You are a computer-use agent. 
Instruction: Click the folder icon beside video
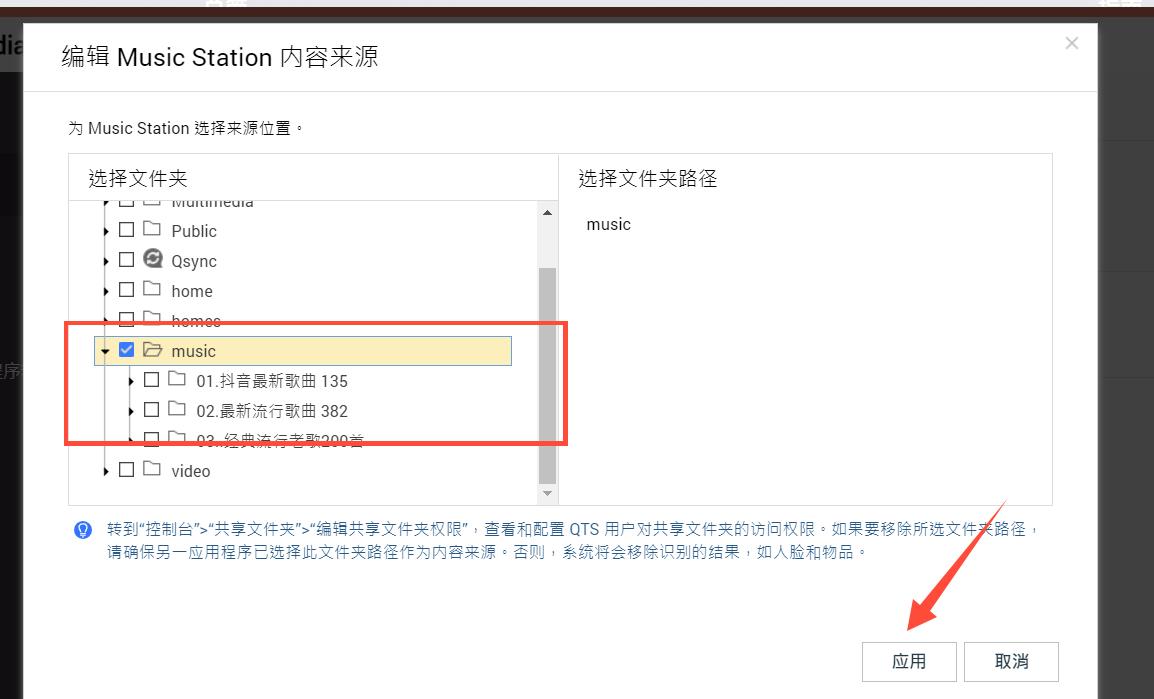(152, 470)
